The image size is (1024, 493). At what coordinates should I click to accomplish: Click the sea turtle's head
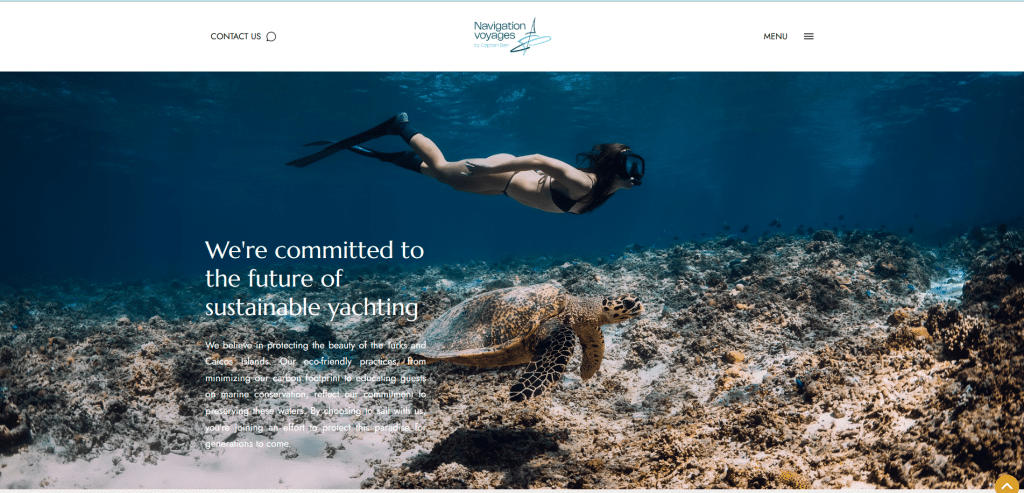coord(622,308)
